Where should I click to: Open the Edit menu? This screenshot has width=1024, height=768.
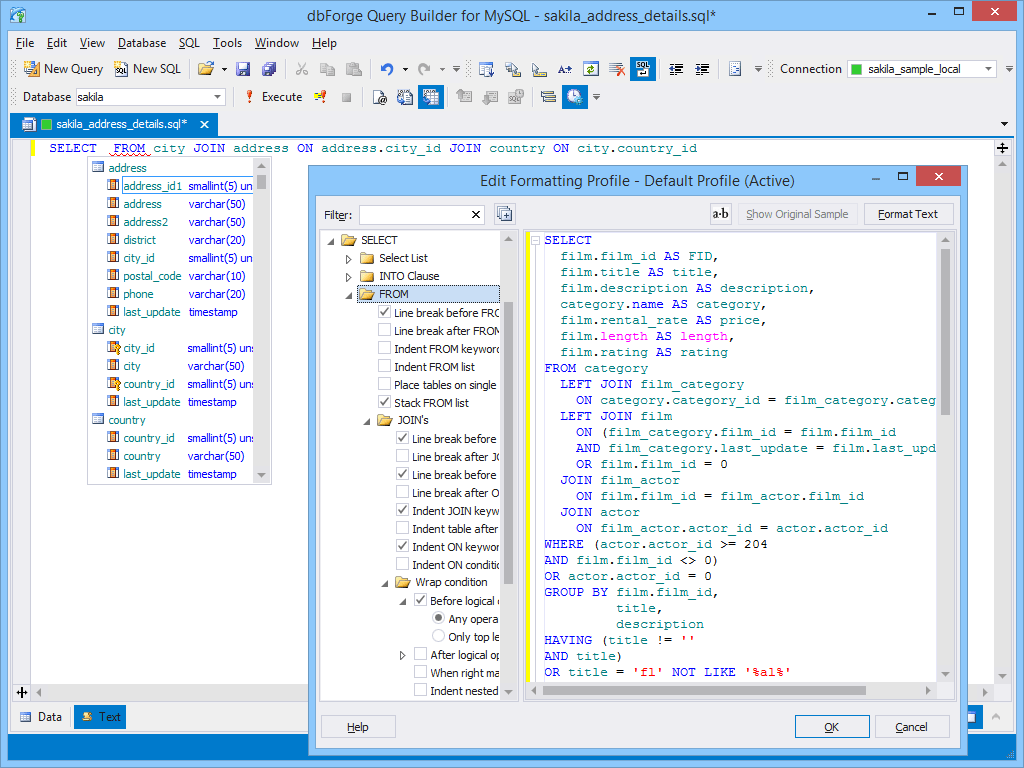pos(57,43)
